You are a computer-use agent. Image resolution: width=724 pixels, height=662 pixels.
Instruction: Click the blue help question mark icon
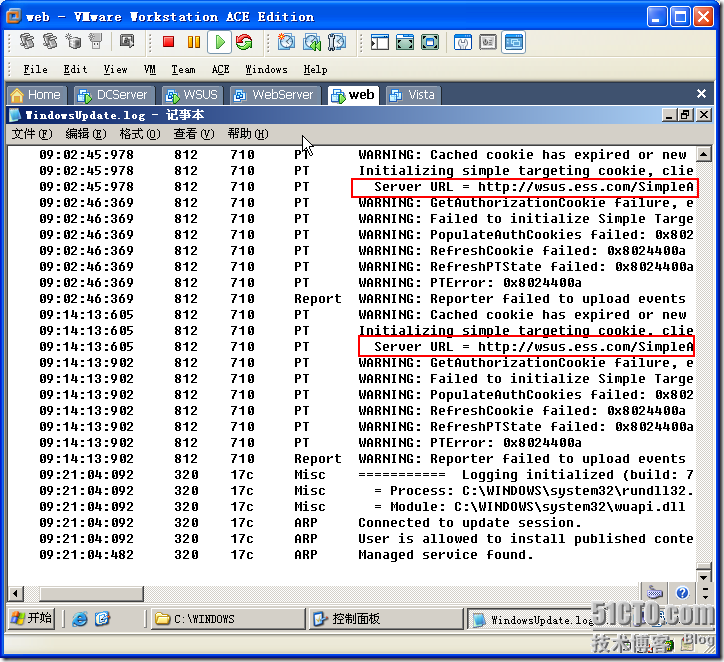682,593
